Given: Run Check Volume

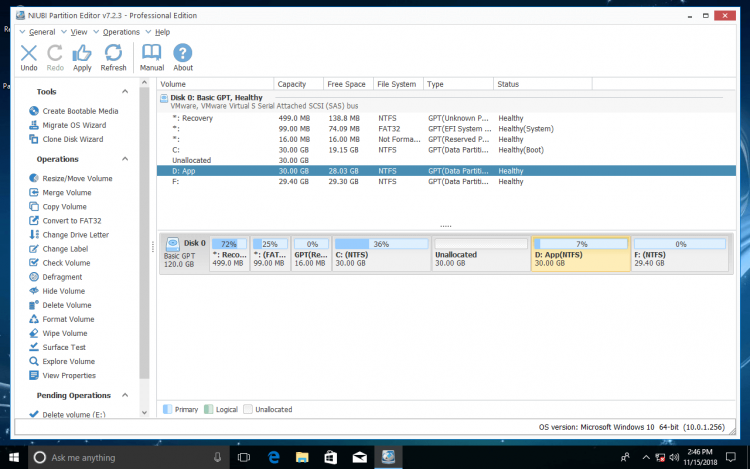Looking at the screenshot, I should pyautogui.click(x=60, y=263).
